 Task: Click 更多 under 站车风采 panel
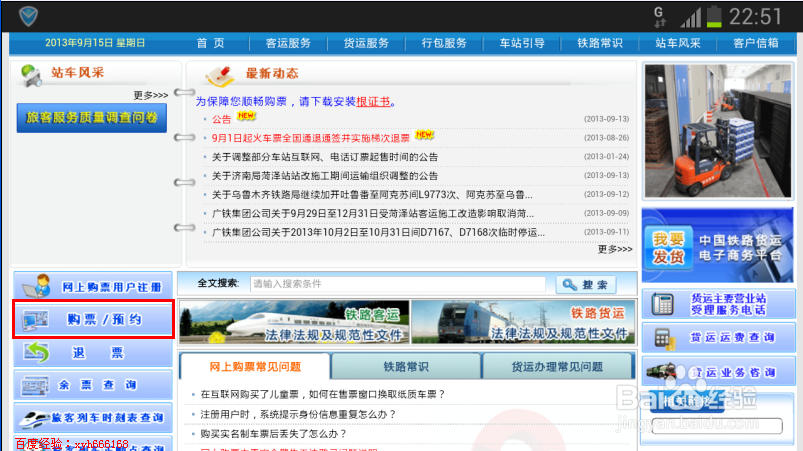tap(151, 95)
